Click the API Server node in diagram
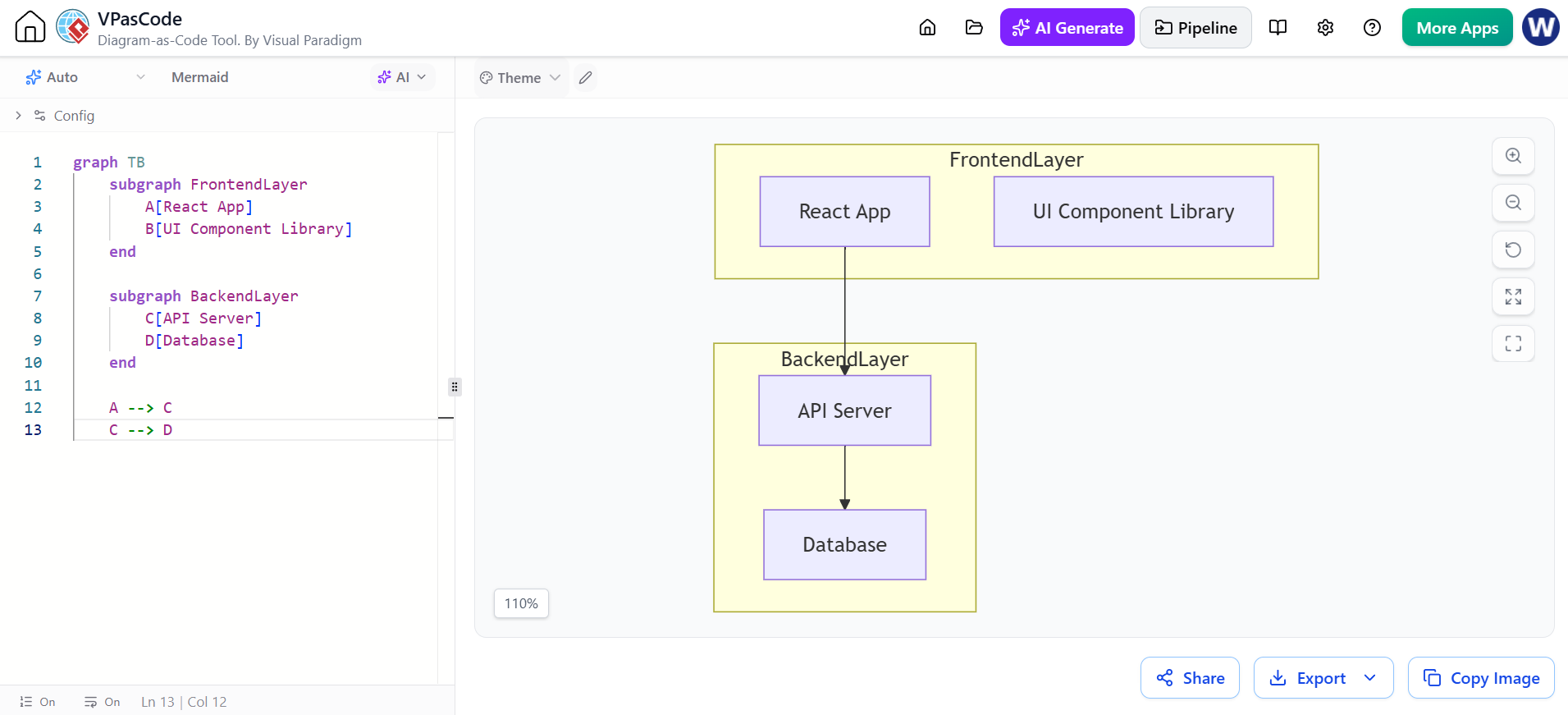 (844, 410)
